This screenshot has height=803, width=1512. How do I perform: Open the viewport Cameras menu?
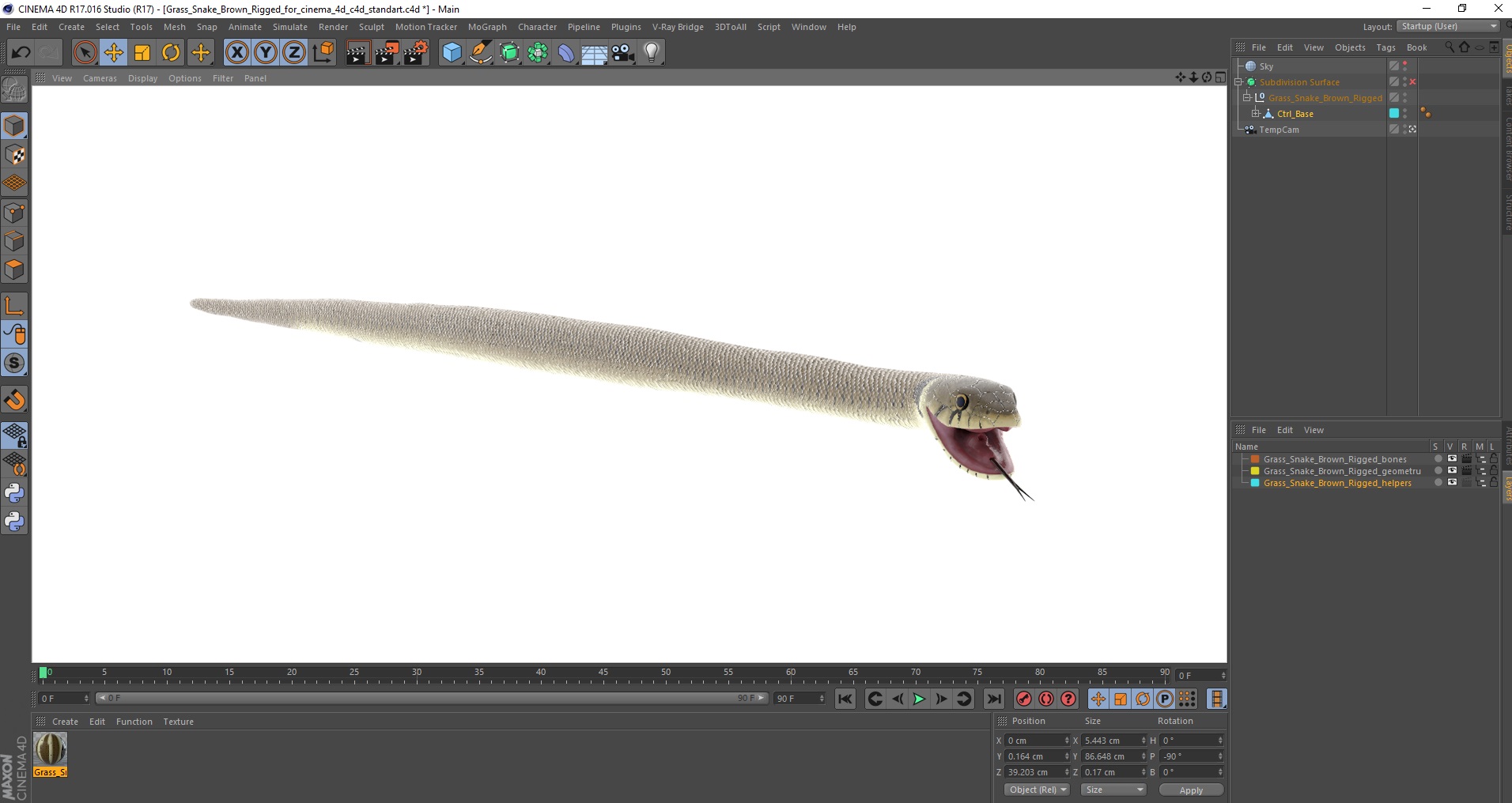tap(100, 78)
